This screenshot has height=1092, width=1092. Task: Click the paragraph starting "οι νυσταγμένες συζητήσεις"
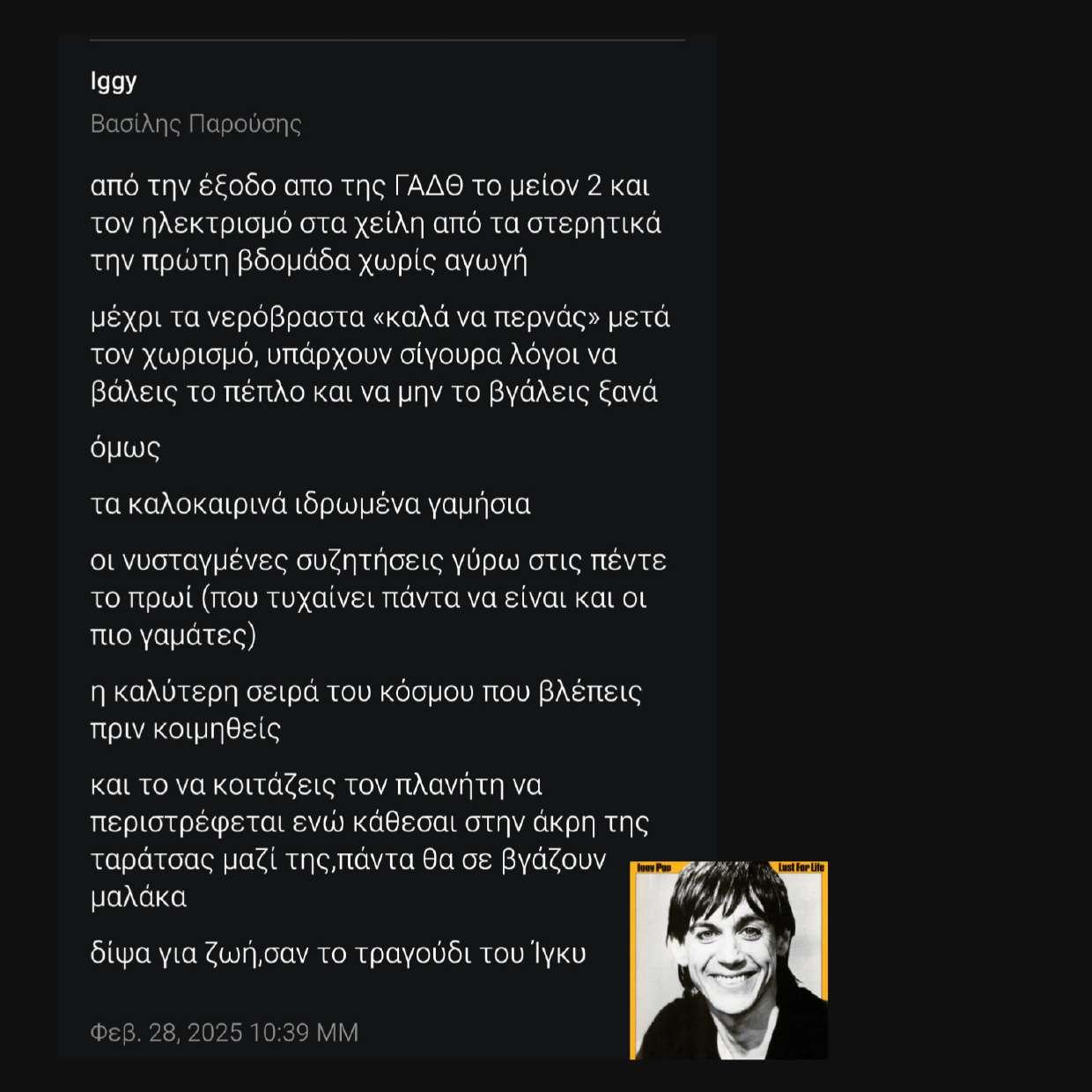click(379, 598)
